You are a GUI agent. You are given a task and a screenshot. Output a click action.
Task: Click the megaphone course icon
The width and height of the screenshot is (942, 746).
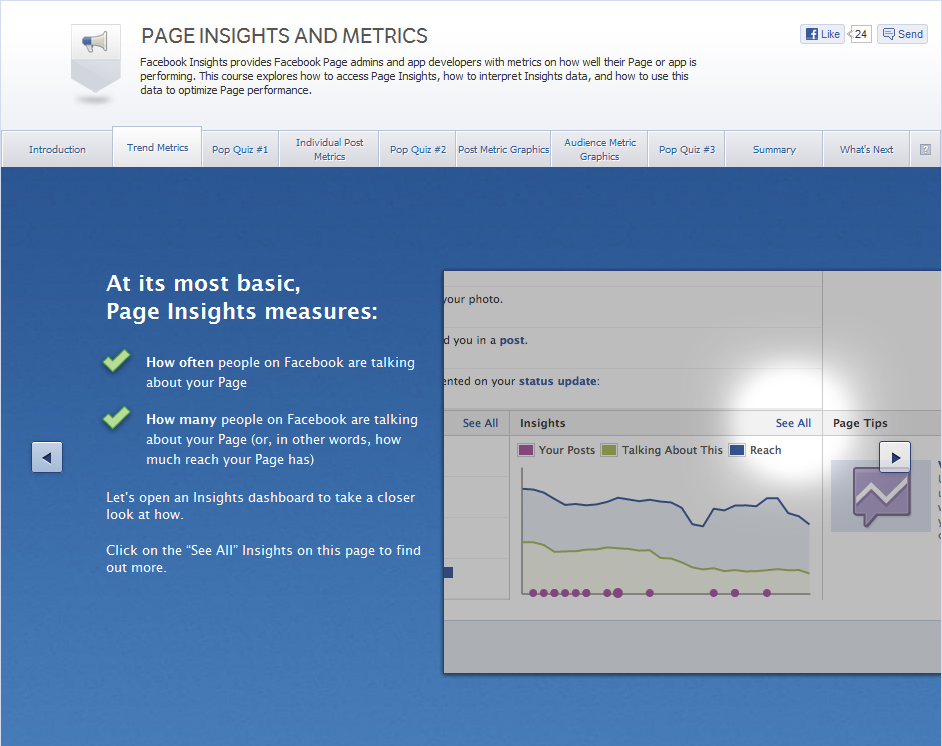[x=96, y=58]
